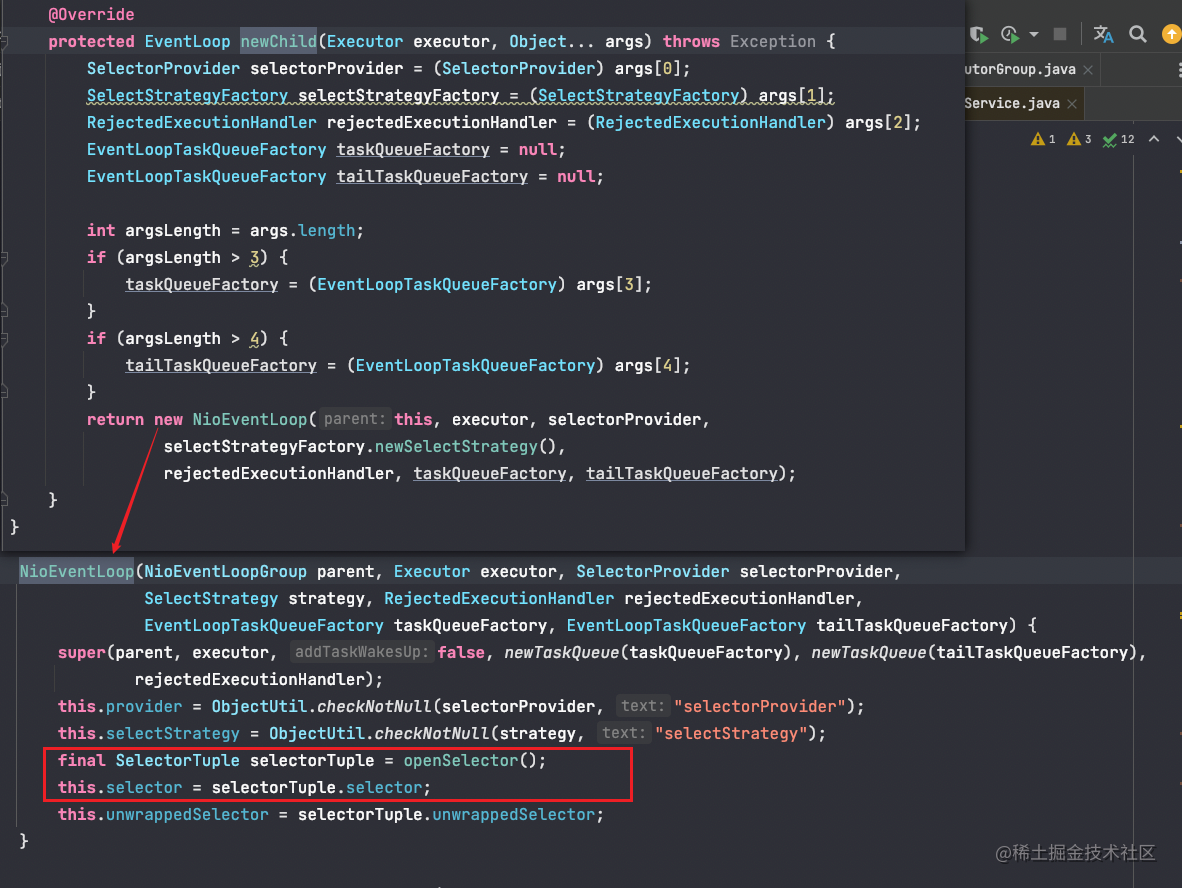Screen dimensions: 1182x888
Task: Go to previous highlighted problem chevron
Action: click(1153, 139)
